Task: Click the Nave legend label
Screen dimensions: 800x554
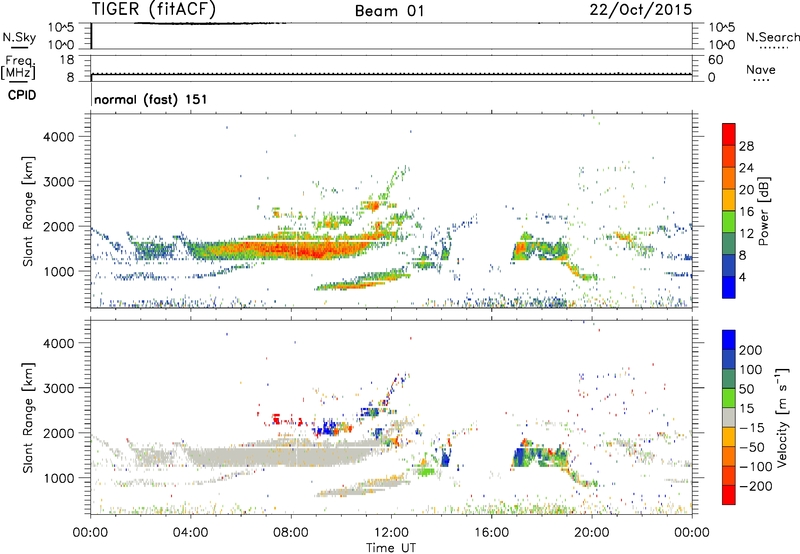Action: (x=761, y=69)
